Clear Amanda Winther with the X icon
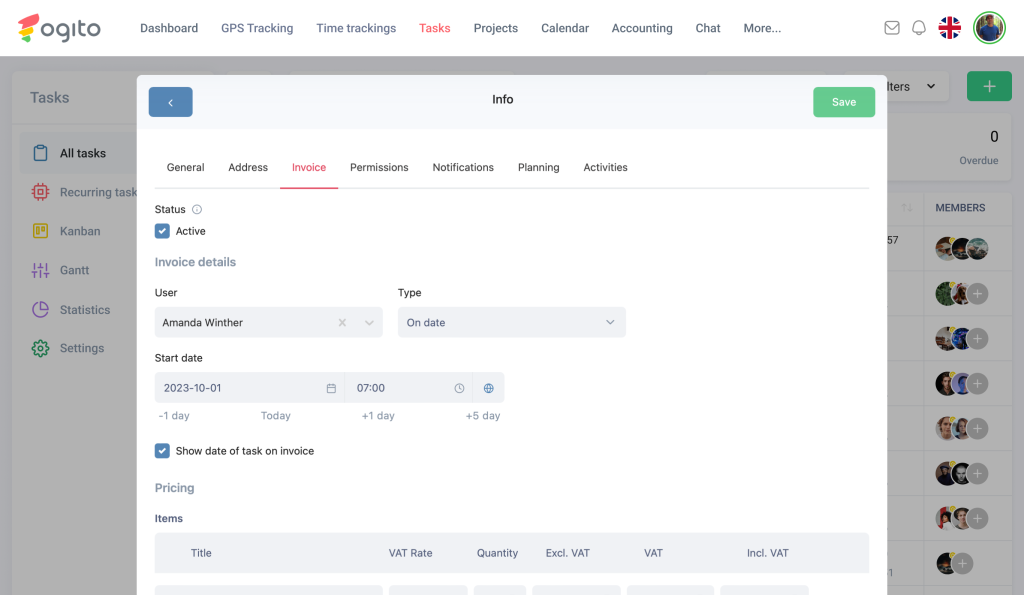 [342, 323]
